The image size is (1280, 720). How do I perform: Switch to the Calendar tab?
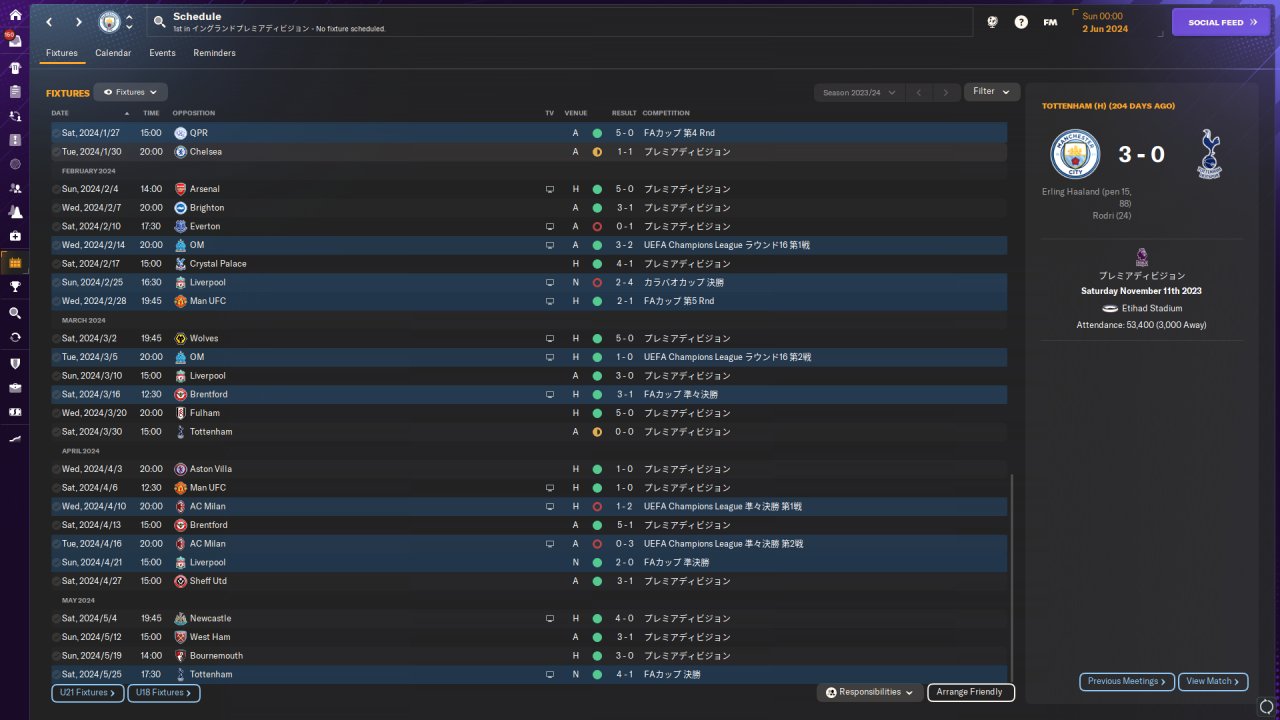coord(113,53)
